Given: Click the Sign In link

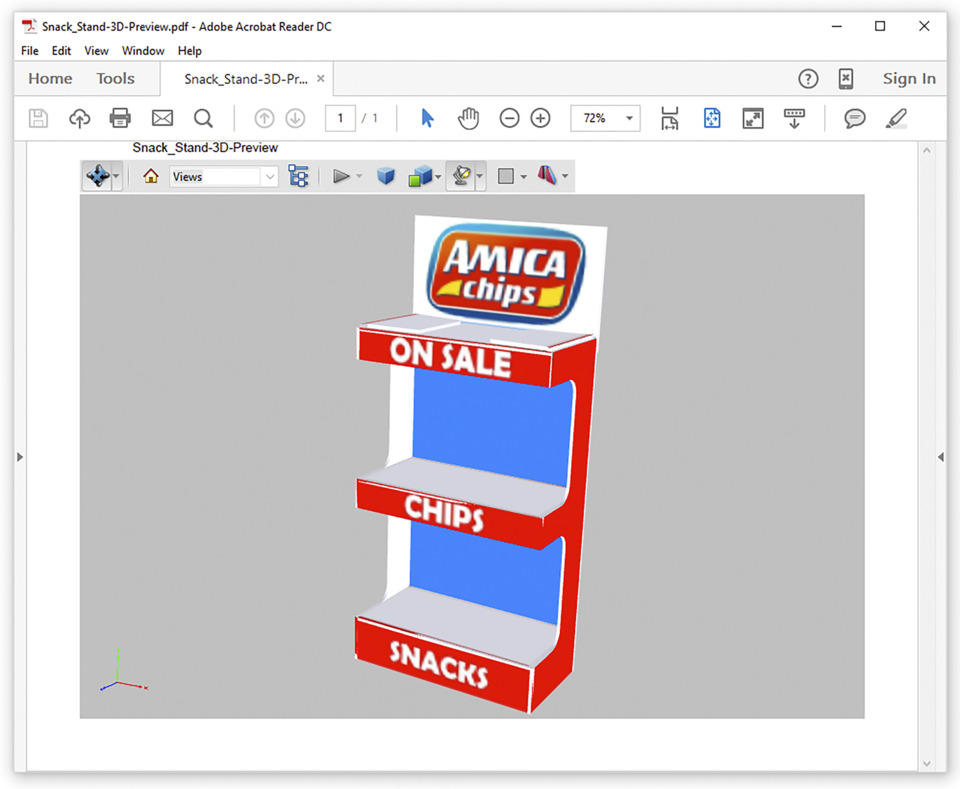Looking at the screenshot, I should pyautogui.click(x=908, y=79).
